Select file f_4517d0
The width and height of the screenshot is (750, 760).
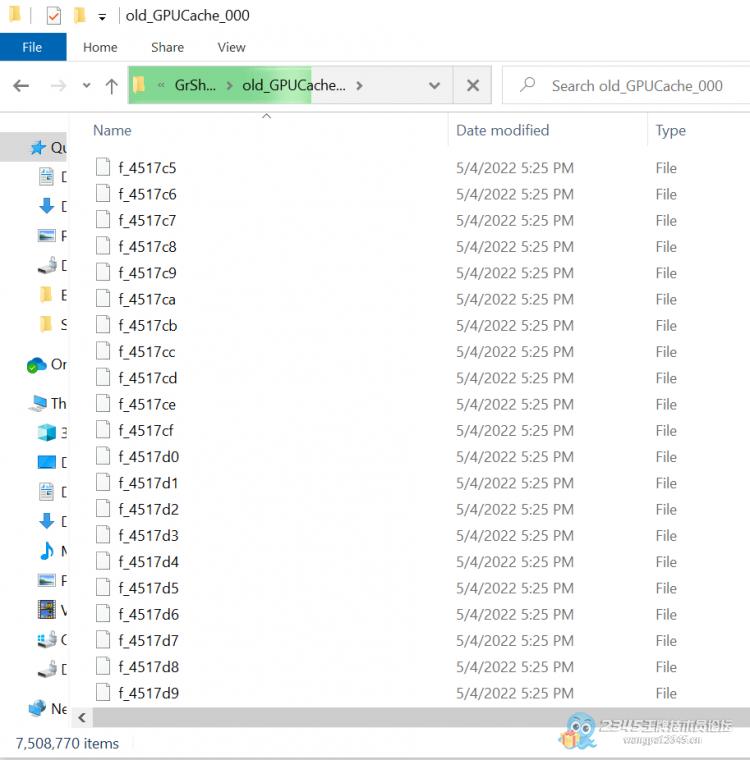[149, 457]
